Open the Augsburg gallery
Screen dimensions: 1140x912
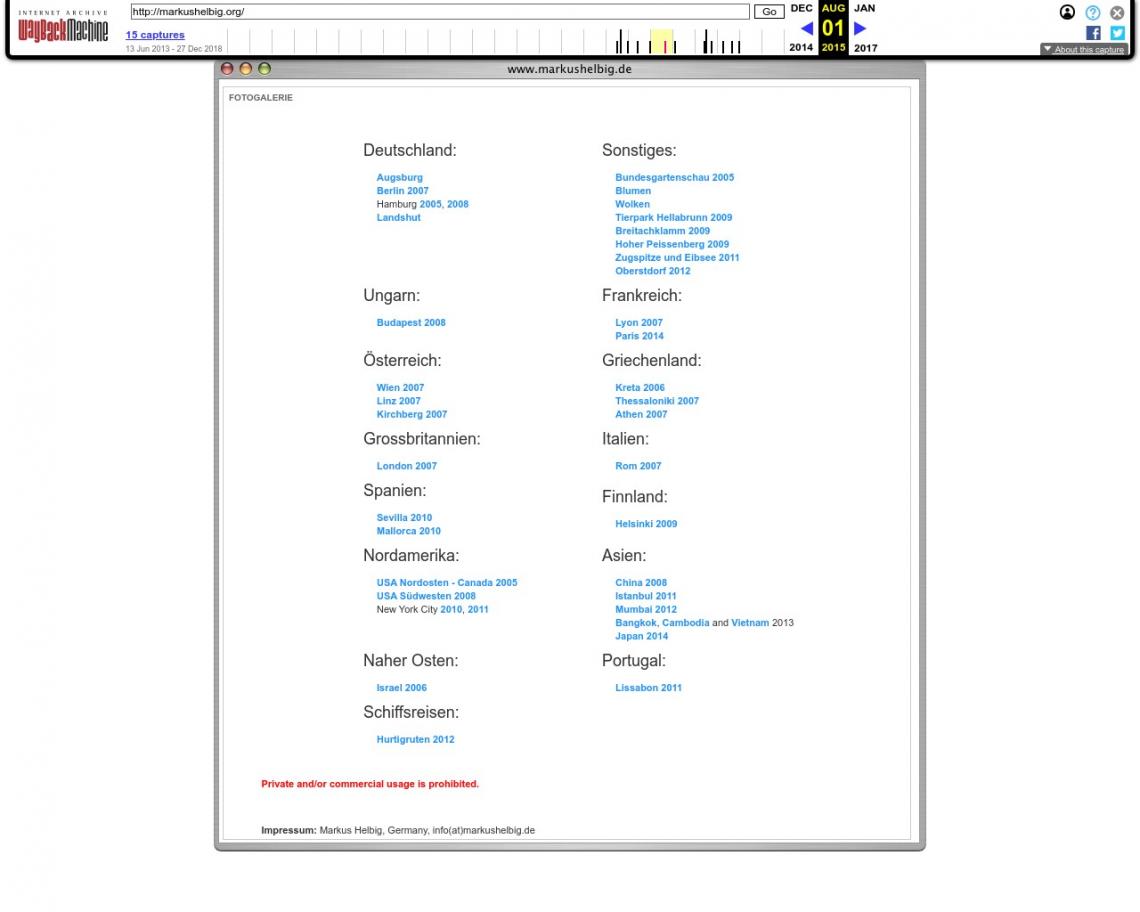[399, 177]
